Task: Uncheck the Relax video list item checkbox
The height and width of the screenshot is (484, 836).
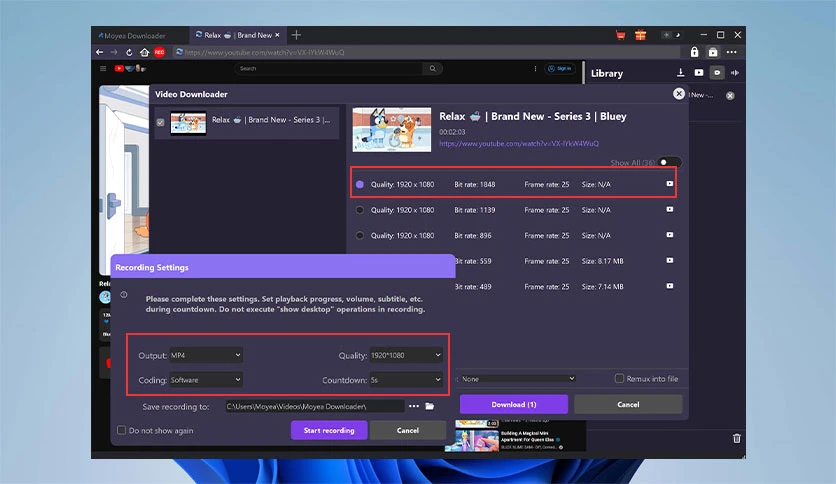Action: 160,123
